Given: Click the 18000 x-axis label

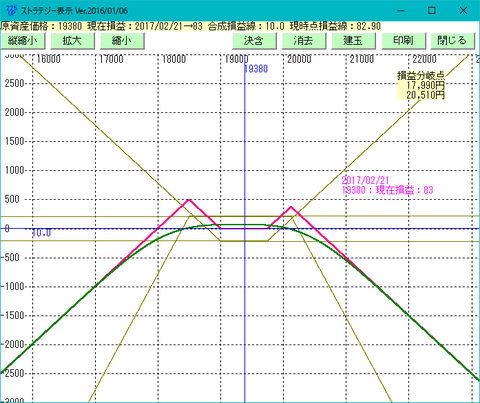Looking at the screenshot, I should tap(174, 59).
